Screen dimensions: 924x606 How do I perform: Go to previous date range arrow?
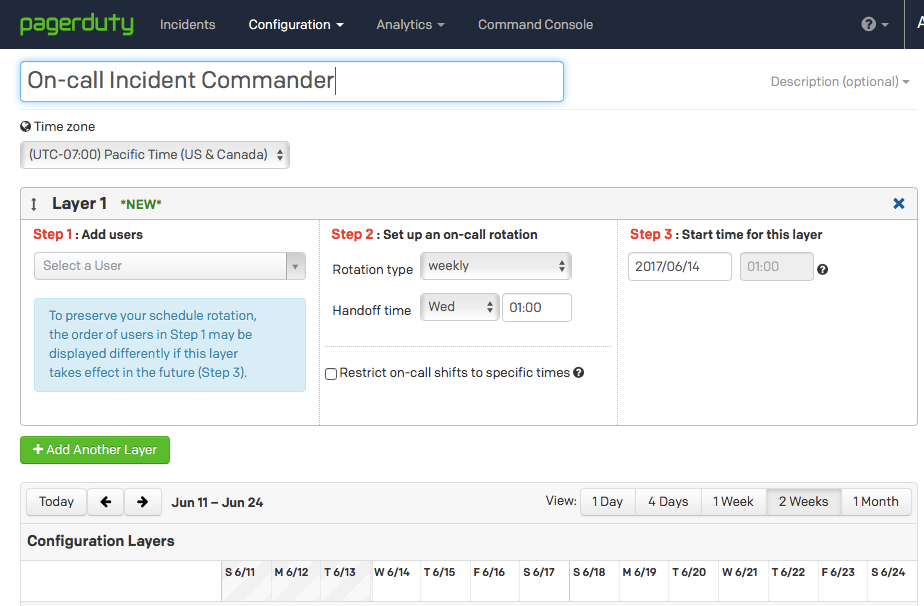click(x=105, y=502)
